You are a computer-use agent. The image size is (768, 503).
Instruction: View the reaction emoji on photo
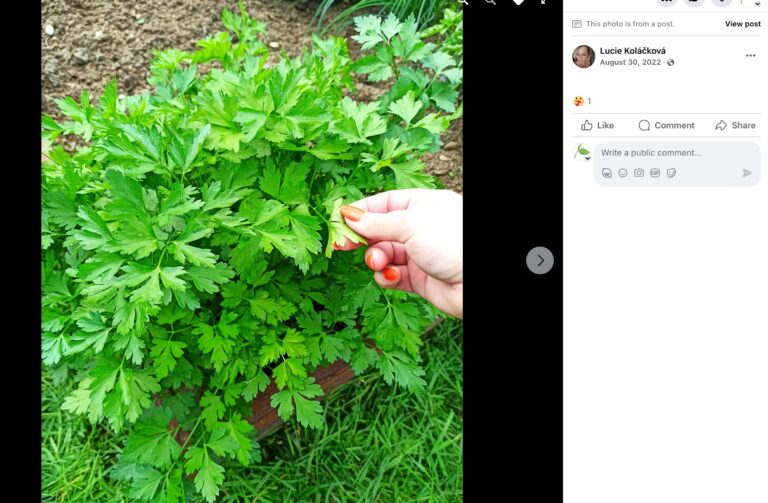click(578, 101)
